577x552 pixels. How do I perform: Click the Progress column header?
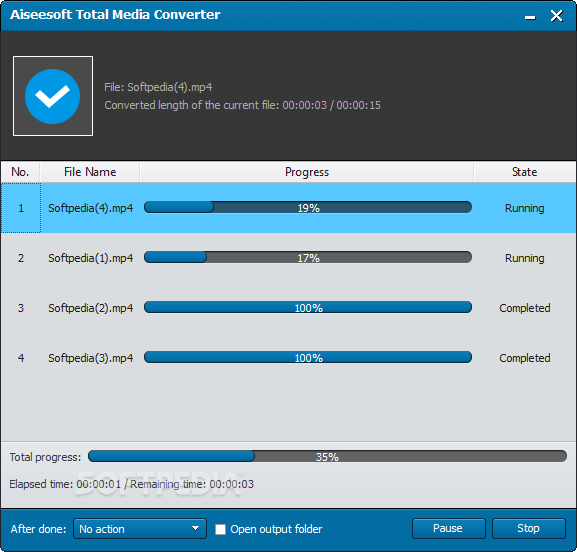click(307, 172)
